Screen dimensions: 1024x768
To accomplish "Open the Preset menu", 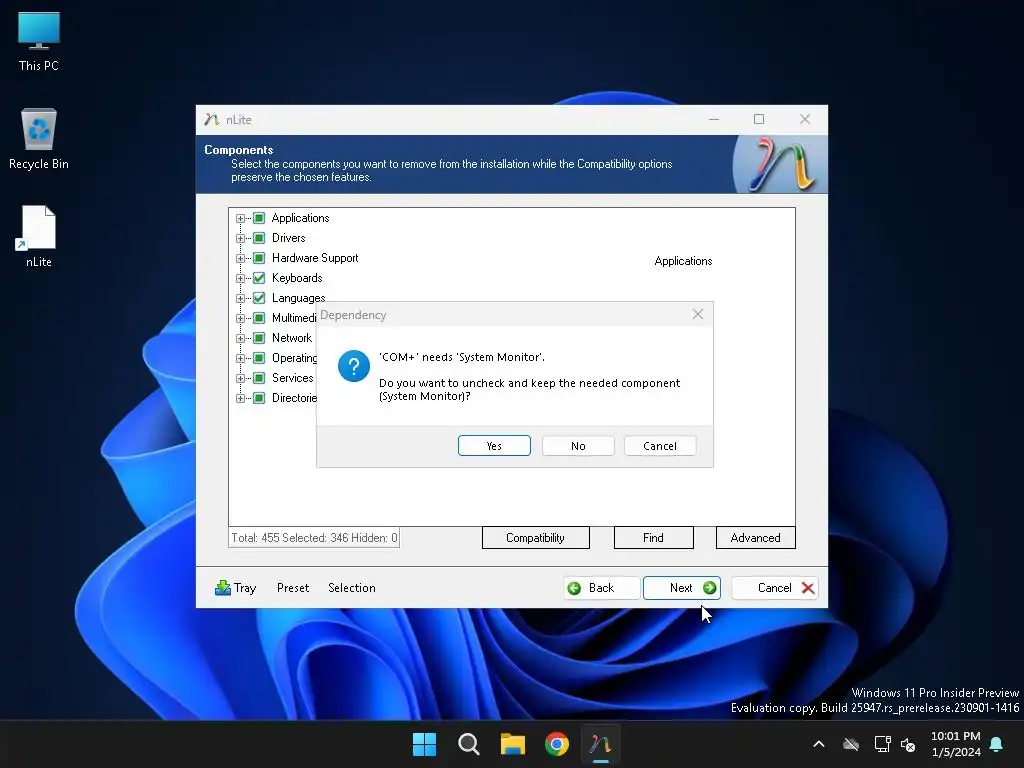I will (293, 588).
